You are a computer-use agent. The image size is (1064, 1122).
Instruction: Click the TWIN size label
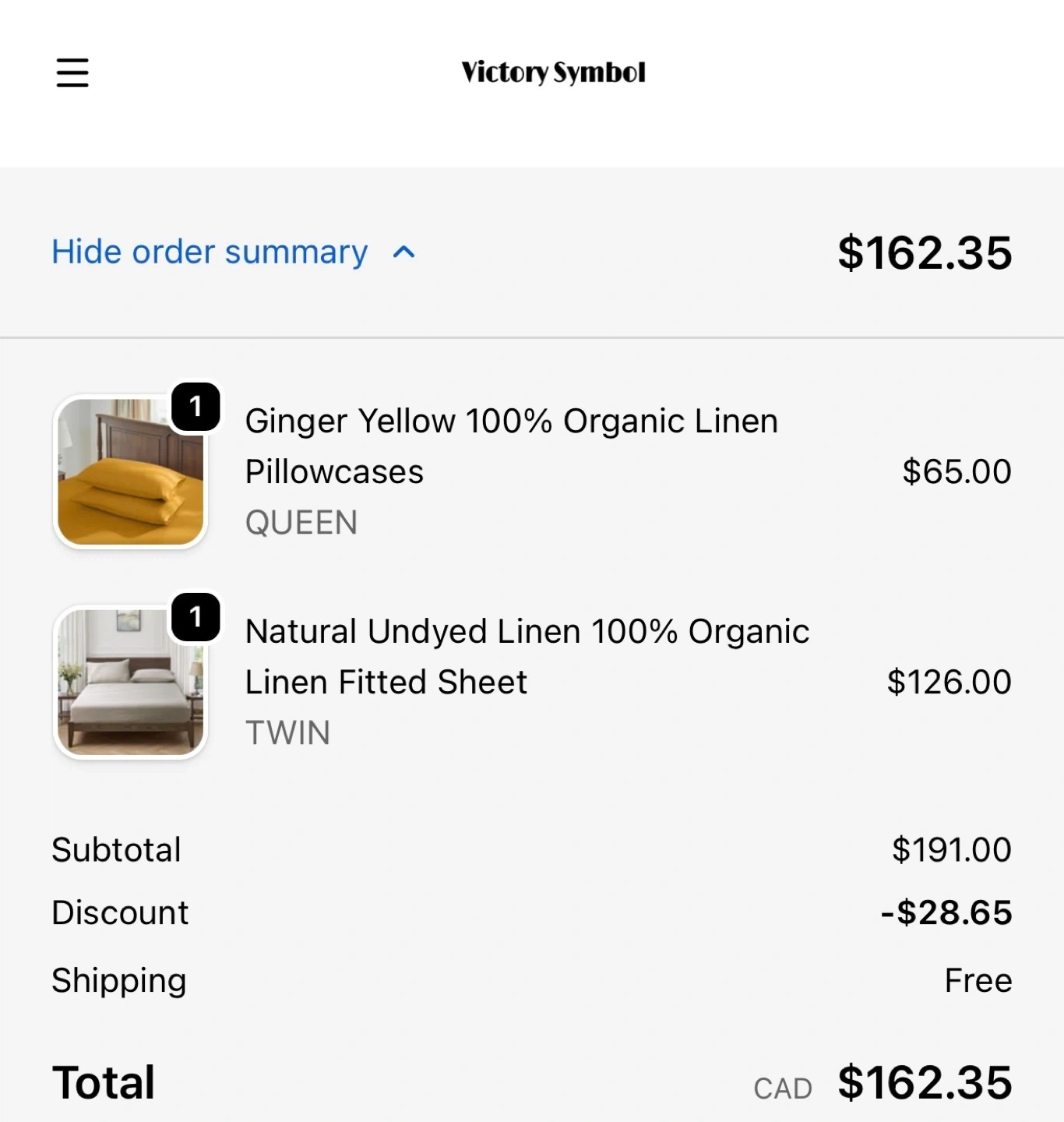287,732
